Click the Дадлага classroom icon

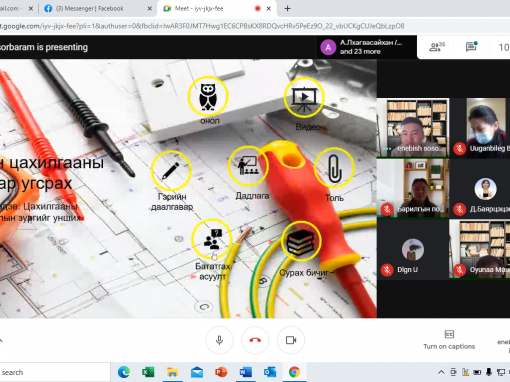click(248, 166)
